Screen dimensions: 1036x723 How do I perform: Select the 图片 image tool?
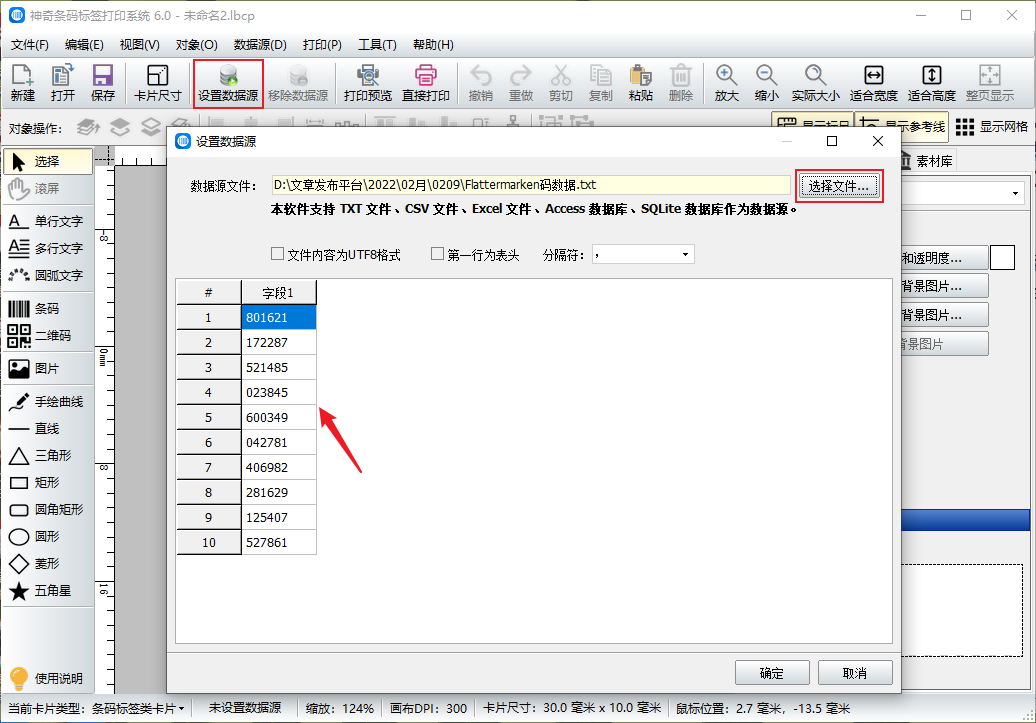[x=48, y=369]
